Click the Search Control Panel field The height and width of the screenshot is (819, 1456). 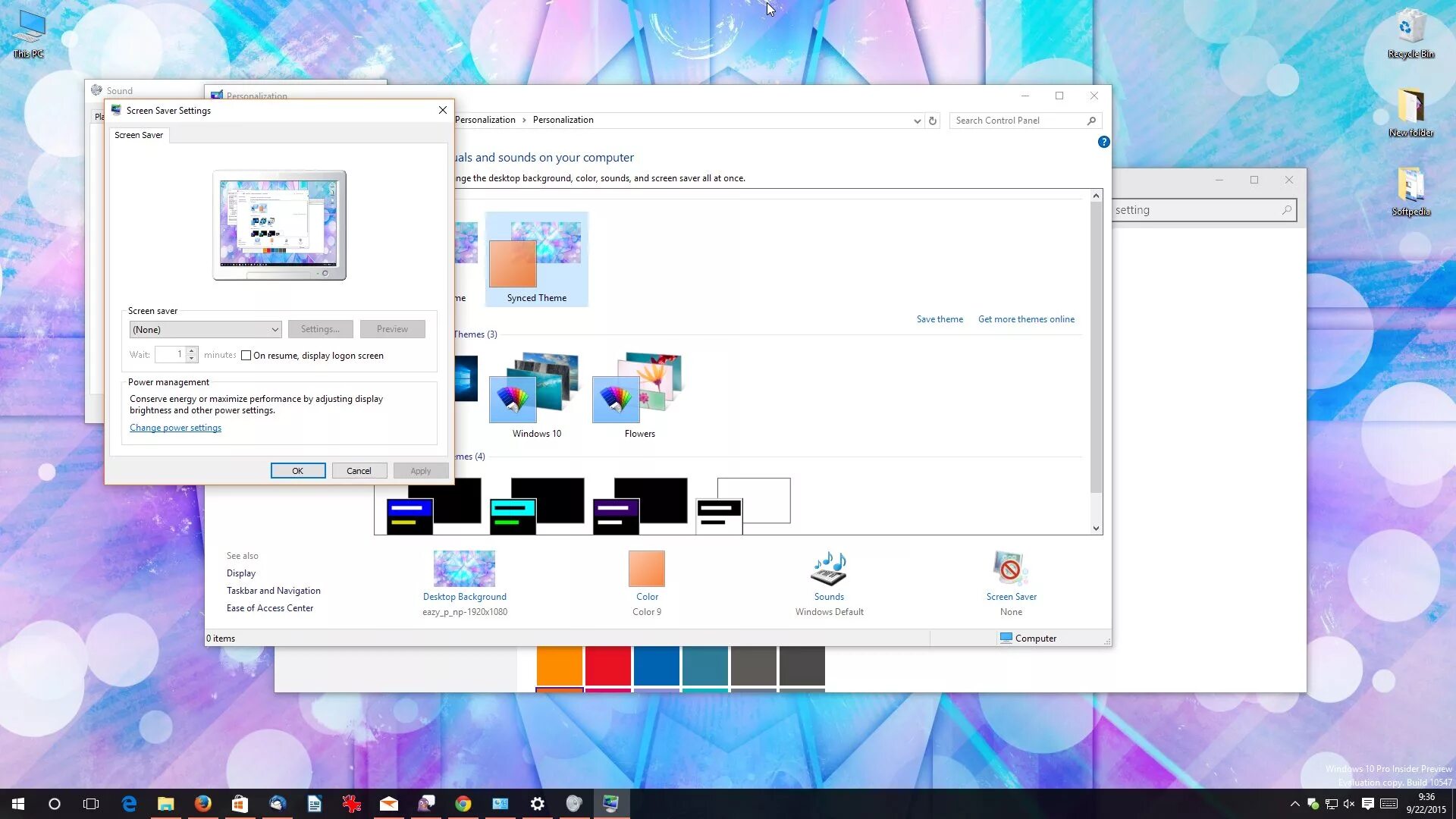(x=1025, y=121)
